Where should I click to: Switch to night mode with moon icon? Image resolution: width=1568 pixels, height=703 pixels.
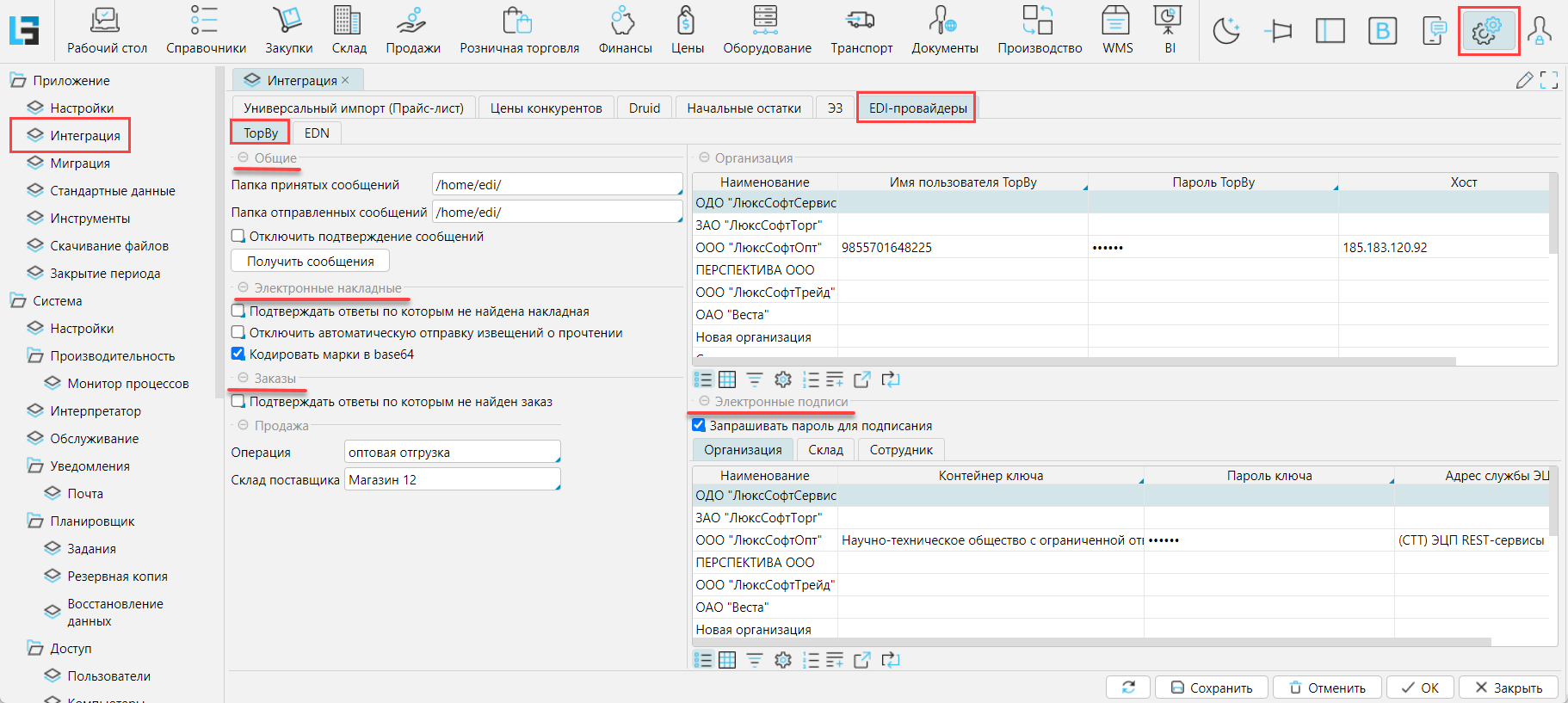pyautogui.click(x=1225, y=32)
